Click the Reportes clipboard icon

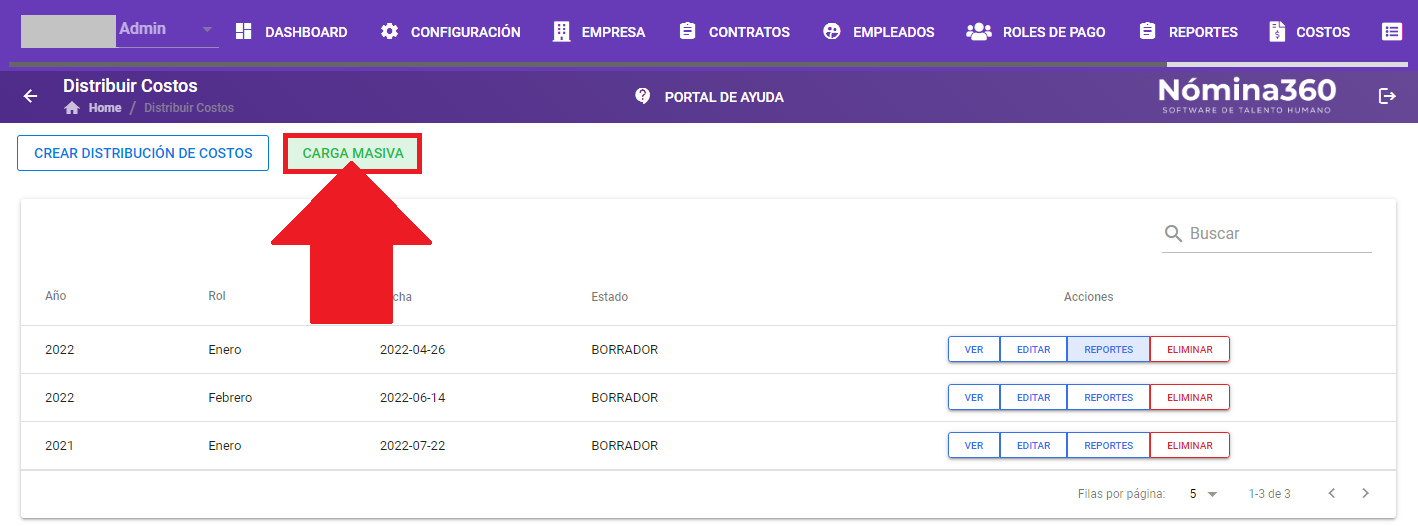point(1147,32)
